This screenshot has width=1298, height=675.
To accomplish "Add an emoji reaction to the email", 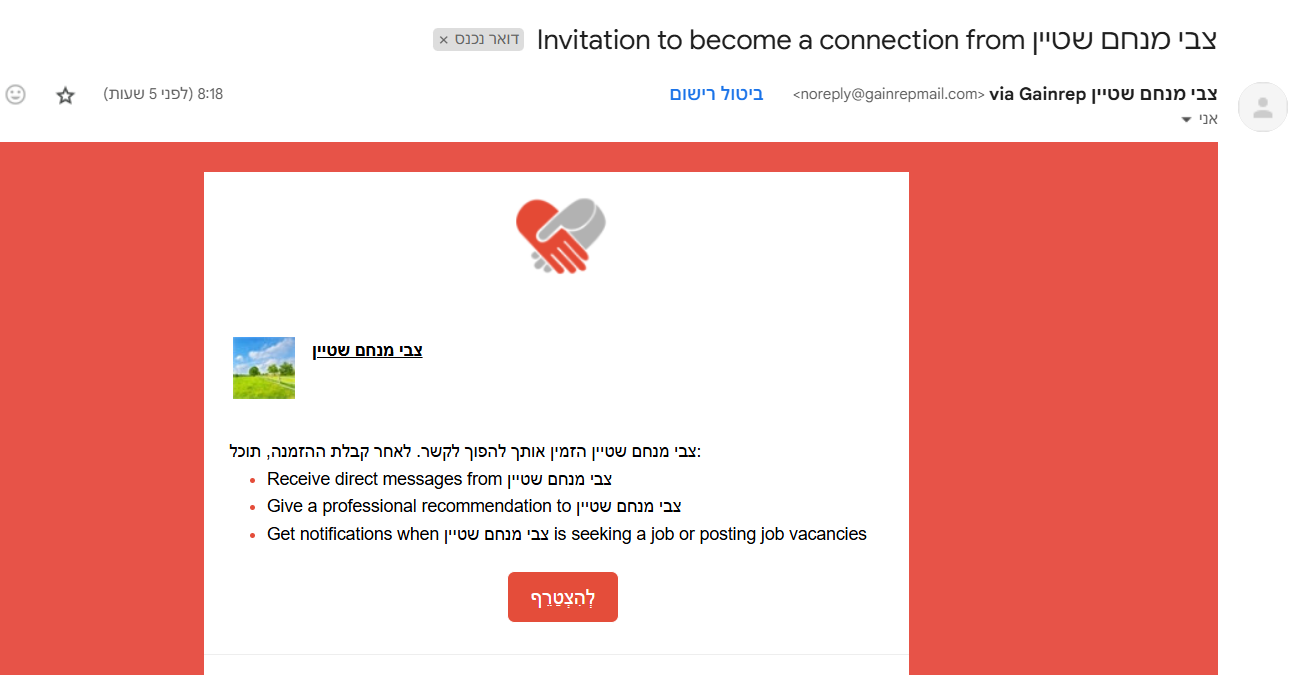I will click(x=16, y=95).
